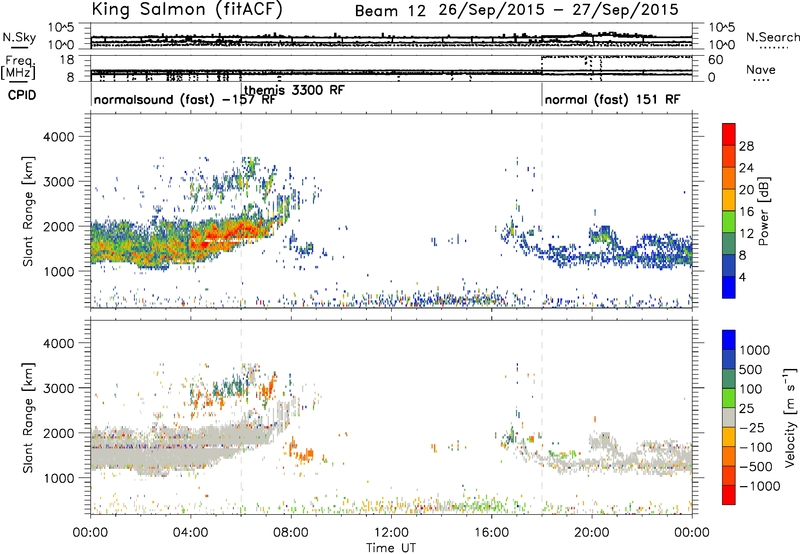Click the 08:00 time axis tick label

coord(291,533)
